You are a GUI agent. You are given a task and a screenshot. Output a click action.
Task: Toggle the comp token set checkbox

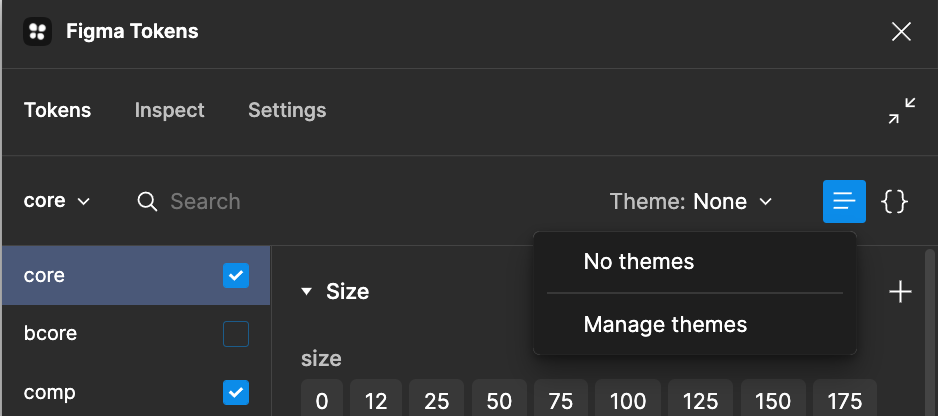(x=236, y=392)
